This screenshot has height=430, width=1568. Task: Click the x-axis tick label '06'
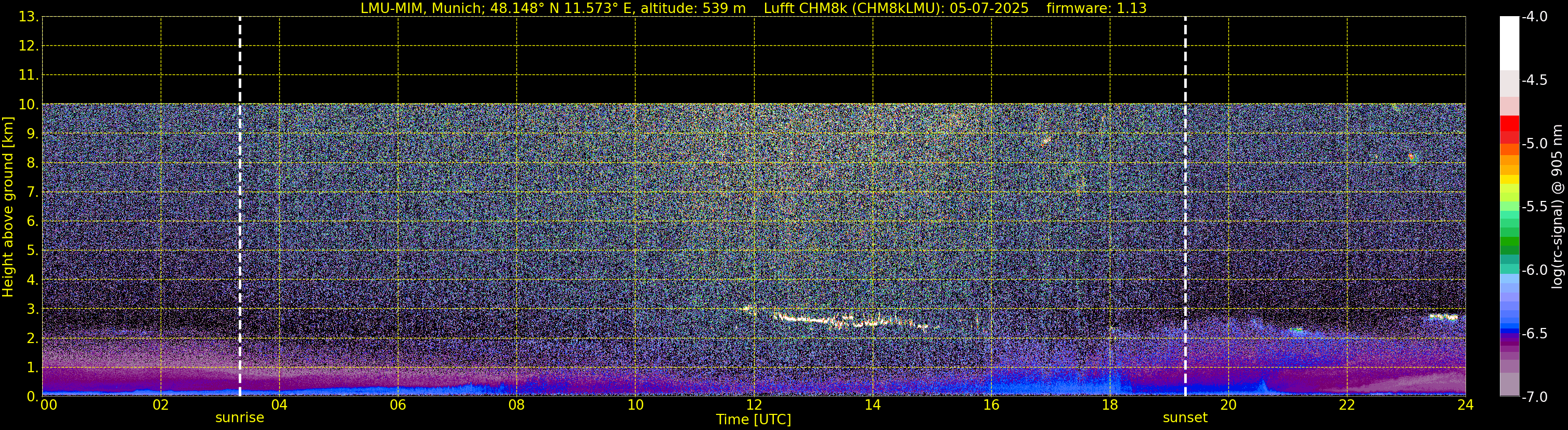click(x=398, y=405)
